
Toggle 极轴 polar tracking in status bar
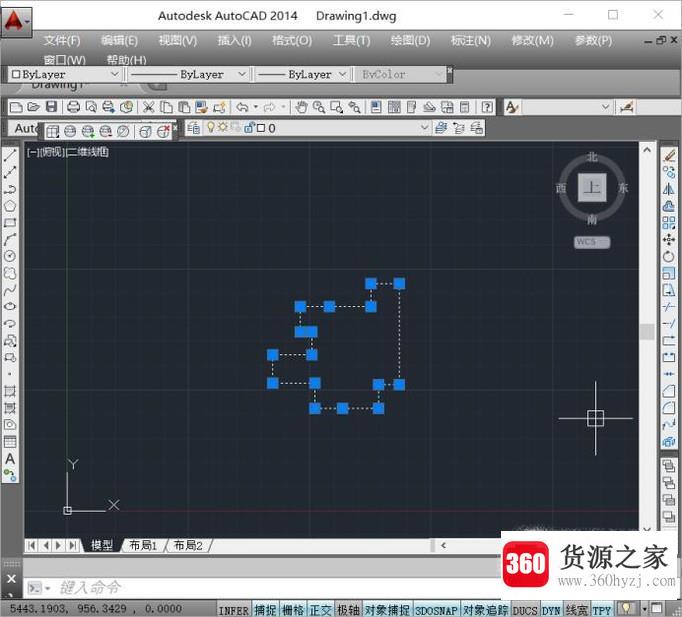point(348,610)
